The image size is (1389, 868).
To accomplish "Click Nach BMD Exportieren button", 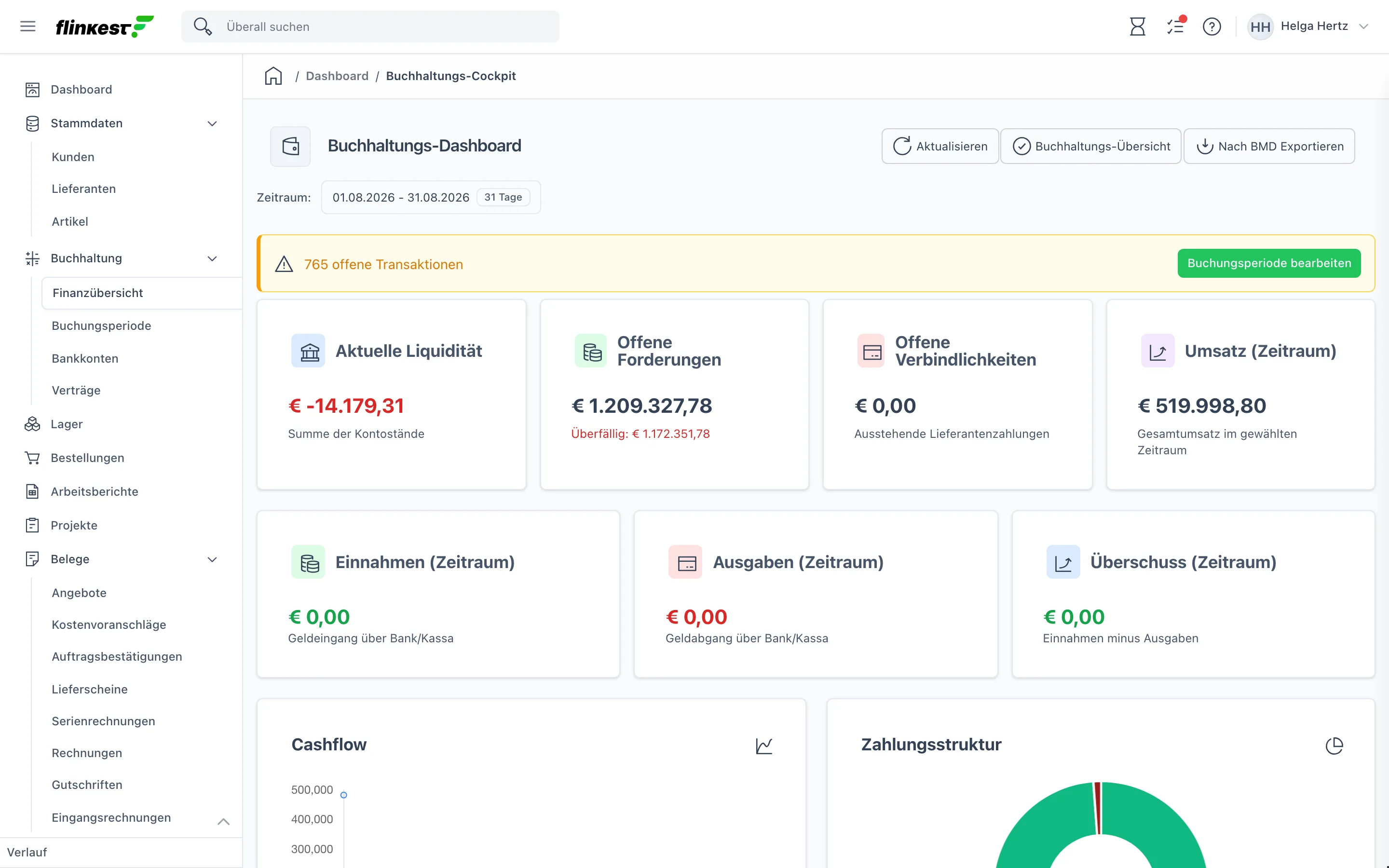I will [1269, 147].
